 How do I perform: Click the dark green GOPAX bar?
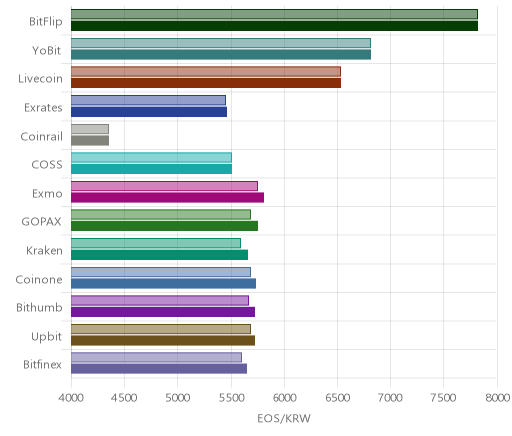pyautogui.click(x=164, y=226)
